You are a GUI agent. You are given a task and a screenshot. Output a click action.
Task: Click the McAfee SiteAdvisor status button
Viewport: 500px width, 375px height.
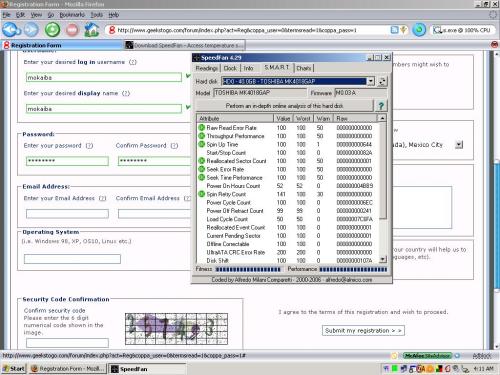[x=427, y=356]
